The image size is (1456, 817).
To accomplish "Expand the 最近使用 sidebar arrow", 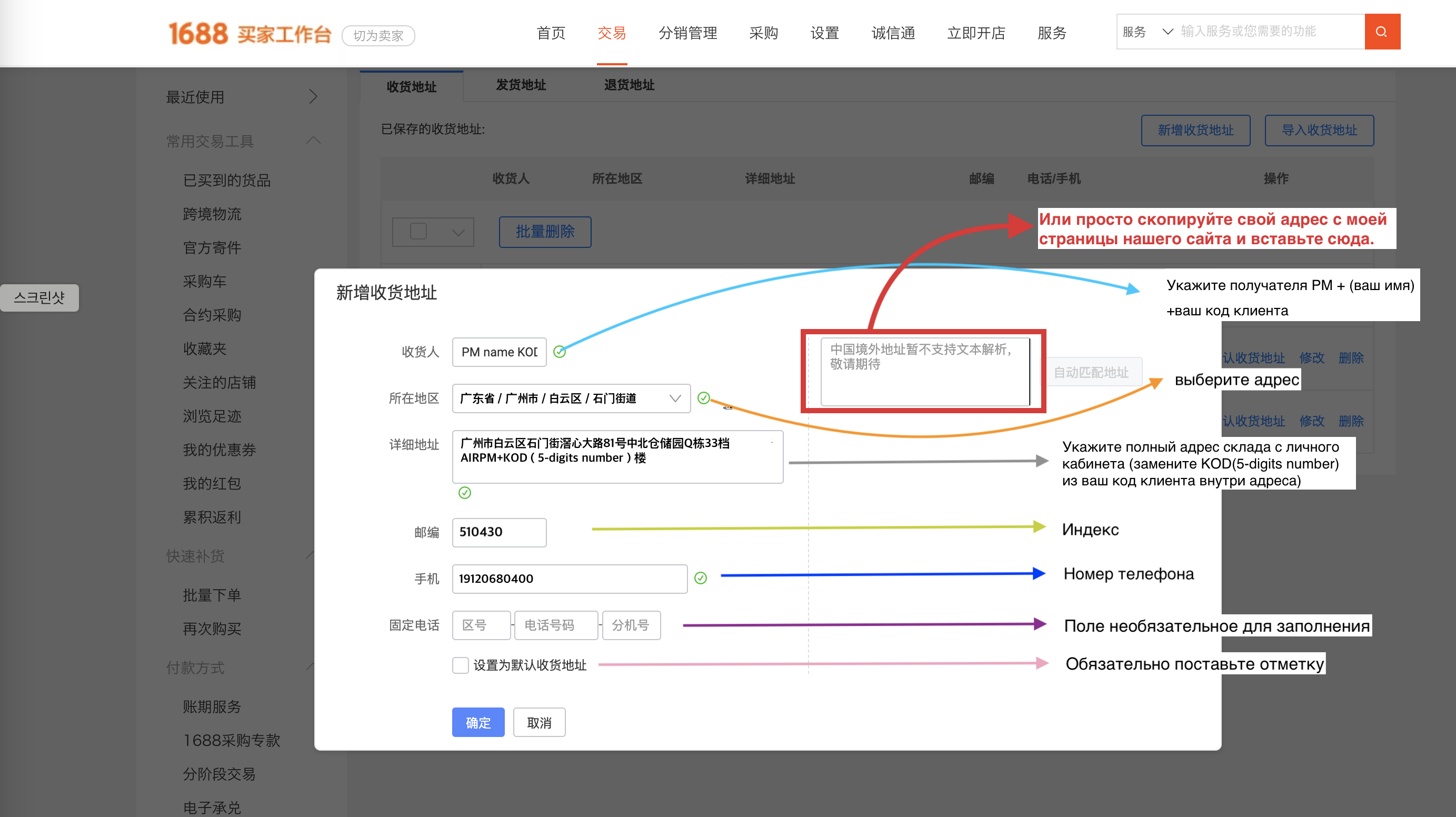I will pyautogui.click(x=313, y=97).
